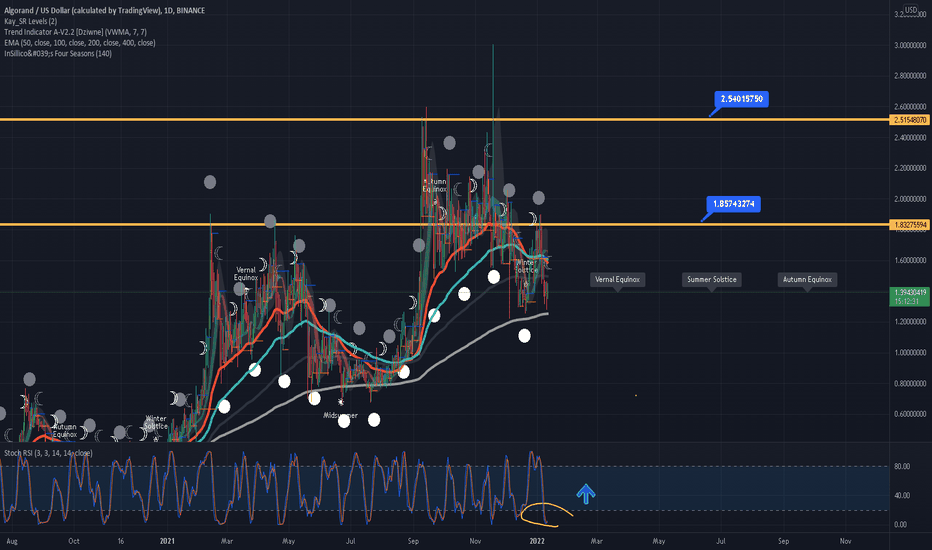The width and height of the screenshot is (932, 550).
Task: Click the 2.00000000 price axis label
Action: pos(910,199)
